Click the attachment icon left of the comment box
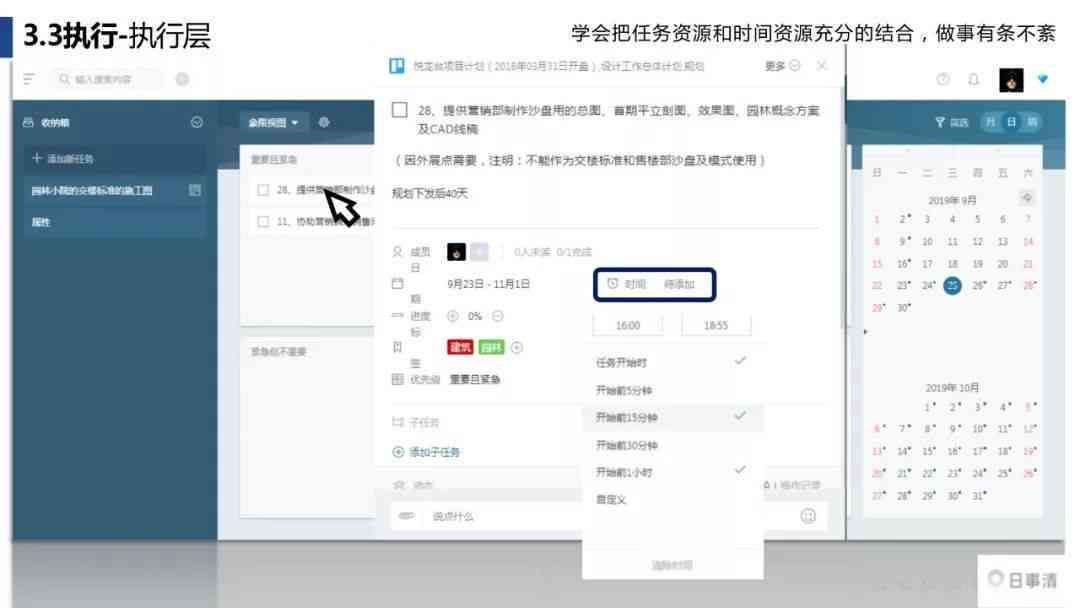Image resolution: width=1080 pixels, height=608 pixels. click(x=406, y=516)
